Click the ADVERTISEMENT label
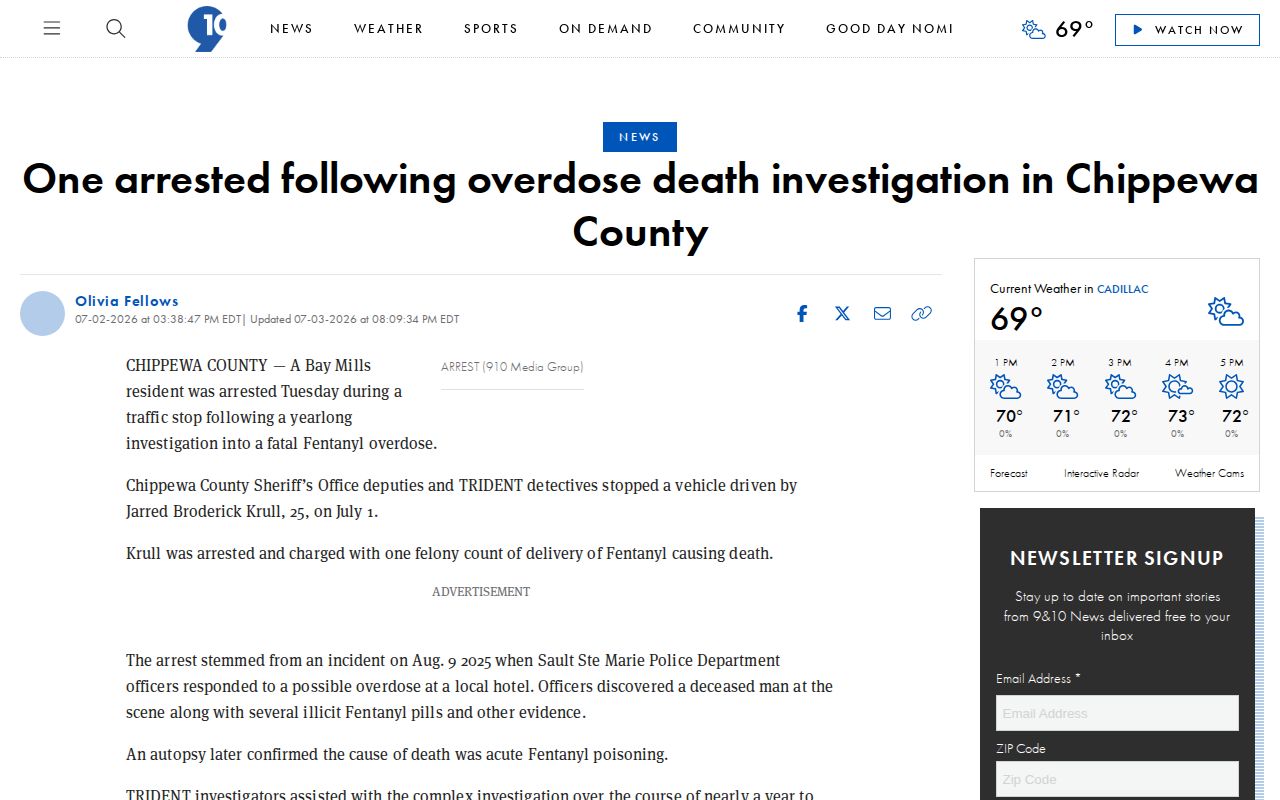 [x=481, y=592]
